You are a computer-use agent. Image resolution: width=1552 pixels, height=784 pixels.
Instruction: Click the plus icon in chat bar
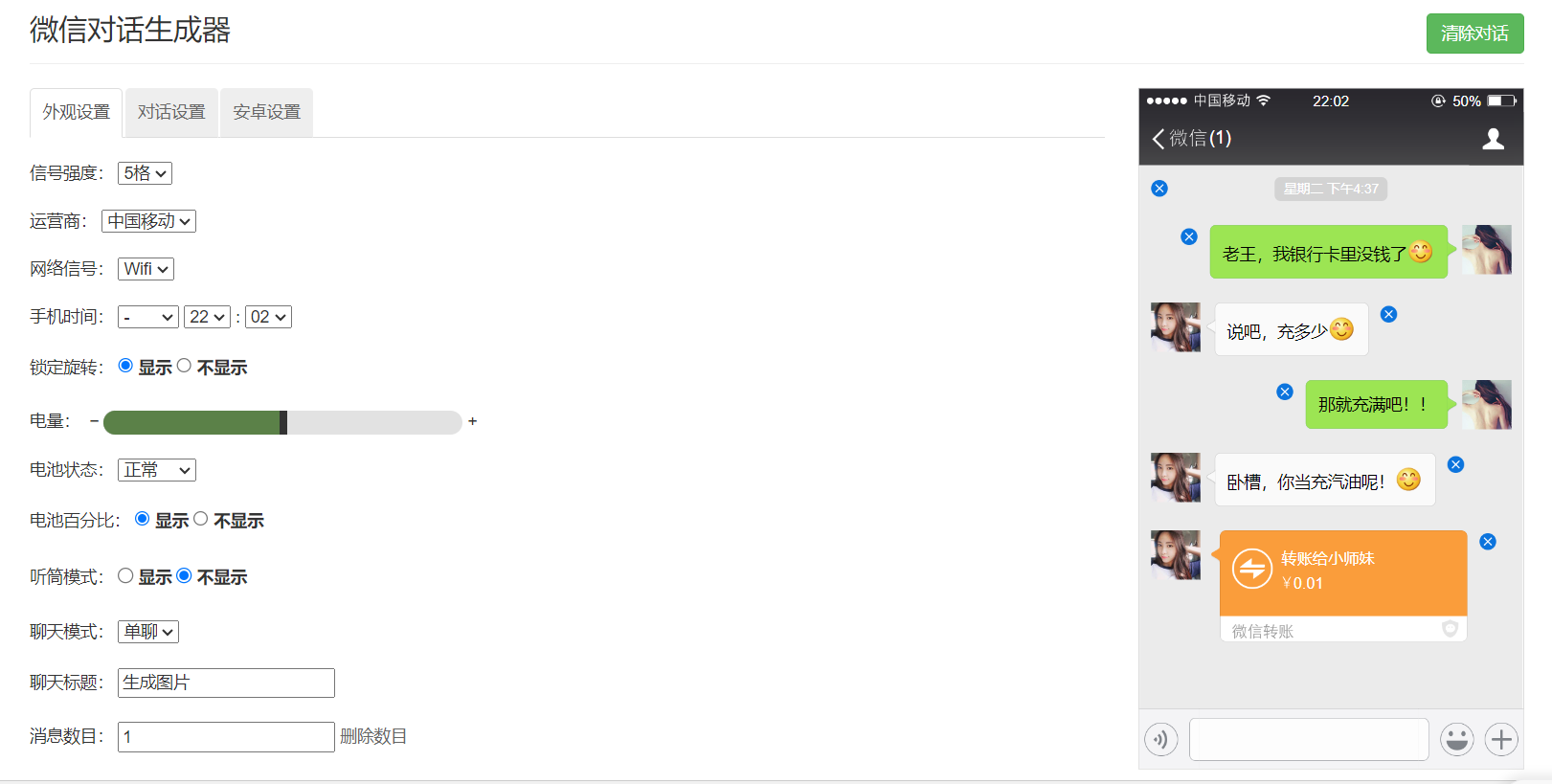[1501, 739]
